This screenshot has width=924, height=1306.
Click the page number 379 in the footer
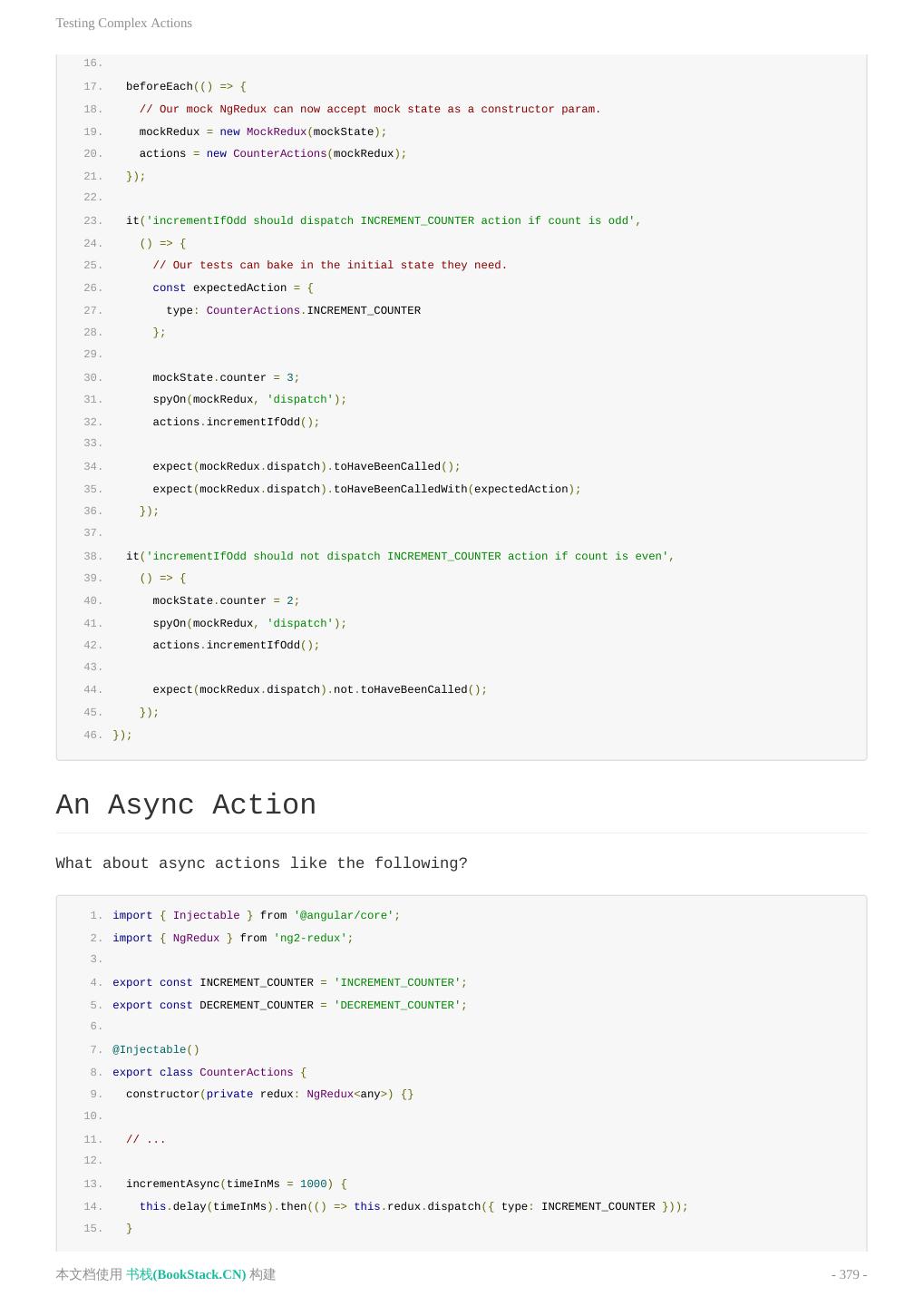click(x=849, y=1274)
